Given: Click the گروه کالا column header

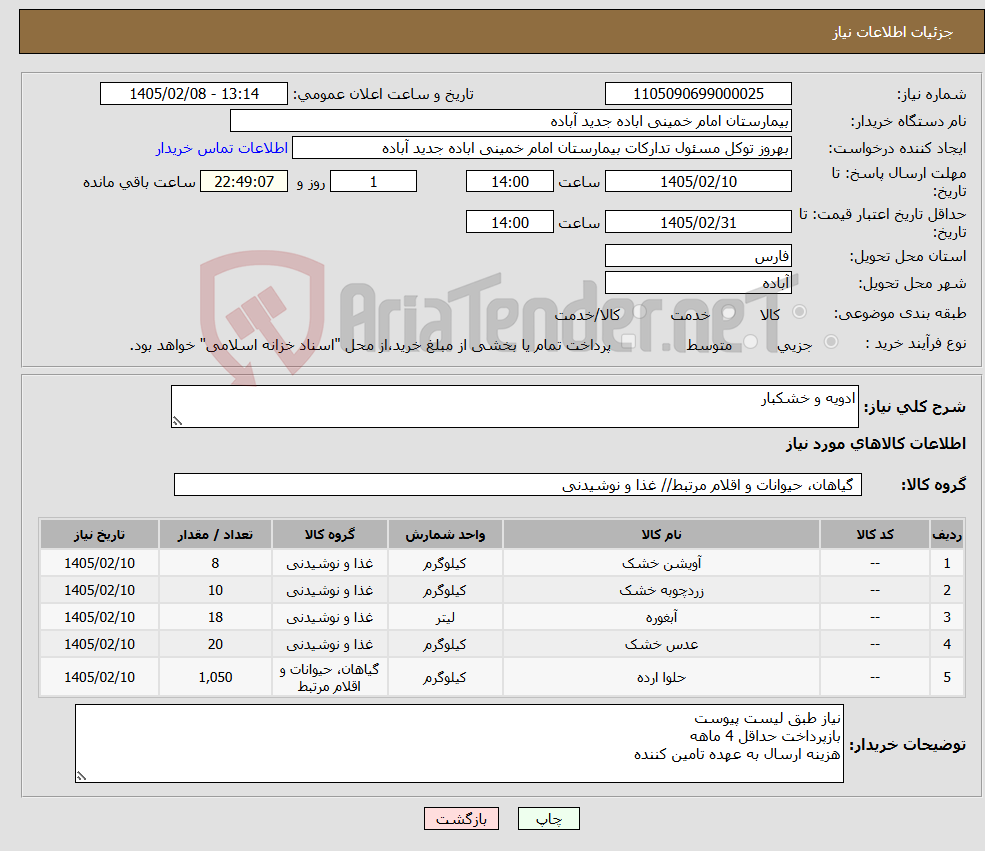Looking at the screenshot, I should pyautogui.click(x=330, y=534).
